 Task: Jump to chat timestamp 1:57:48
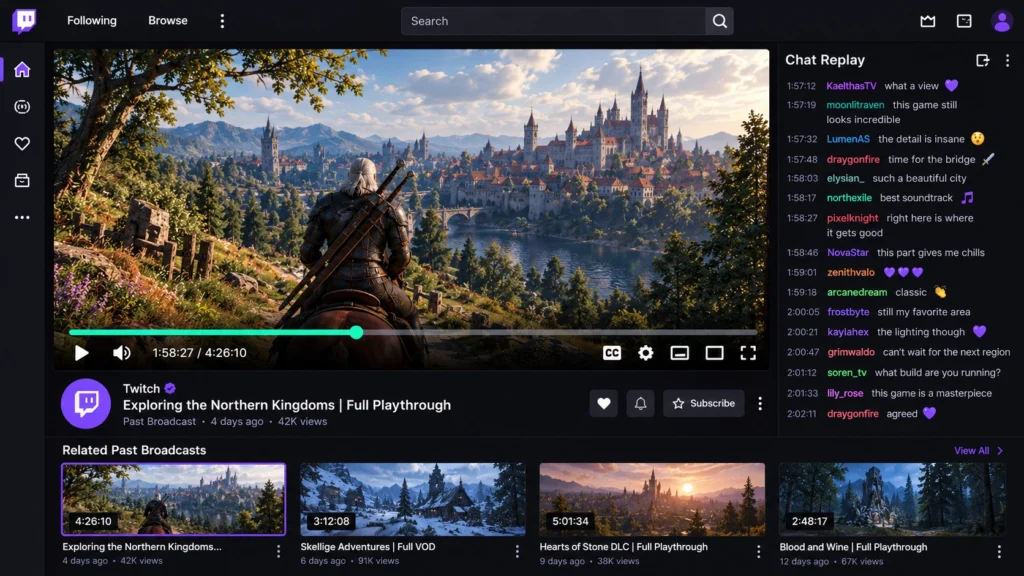(x=802, y=159)
